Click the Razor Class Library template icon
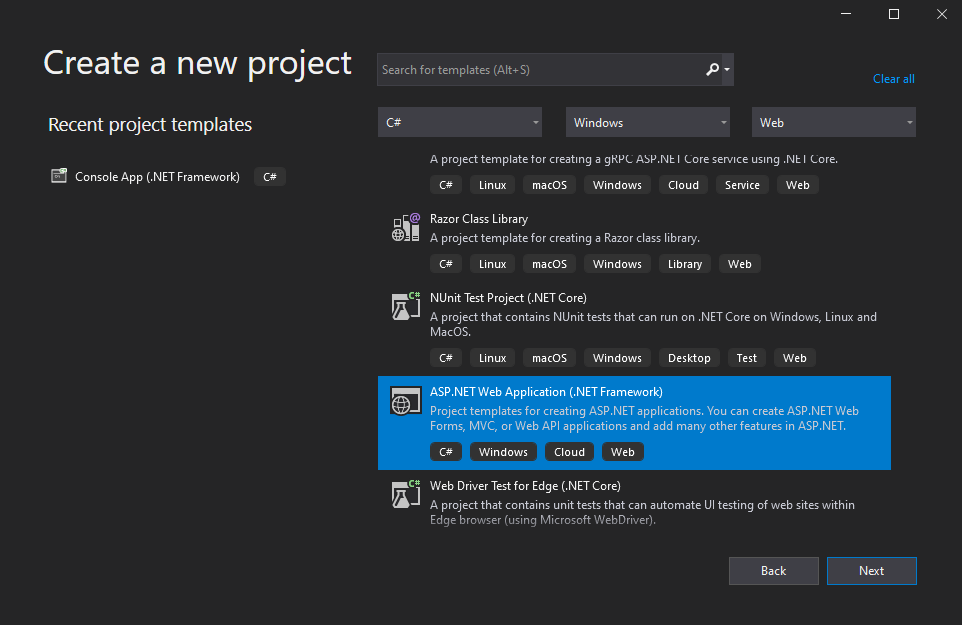962x625 pixels. click(x=406, y=228)
